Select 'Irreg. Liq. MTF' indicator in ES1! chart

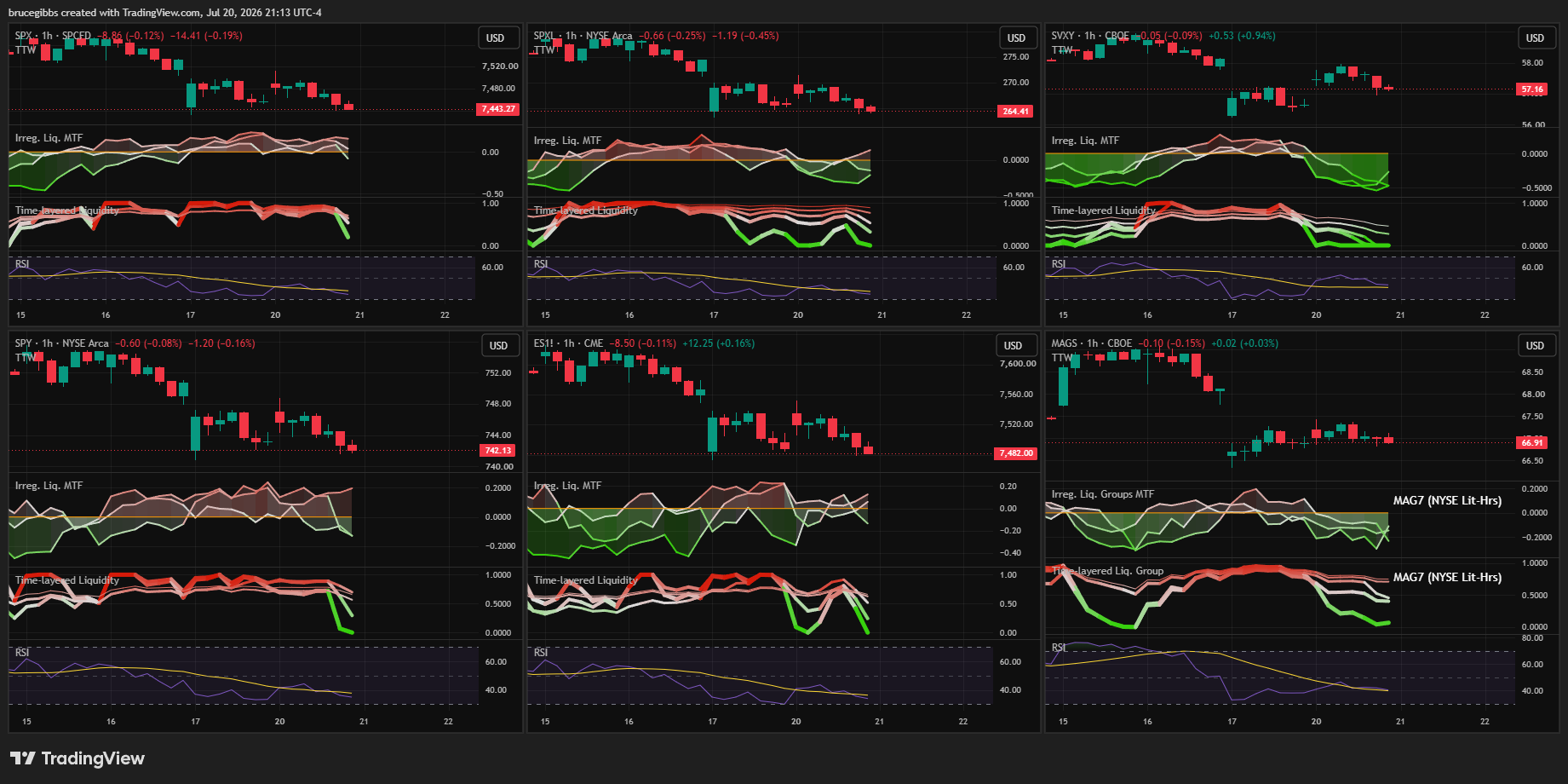pyautogui.click(x=567, y=486)
